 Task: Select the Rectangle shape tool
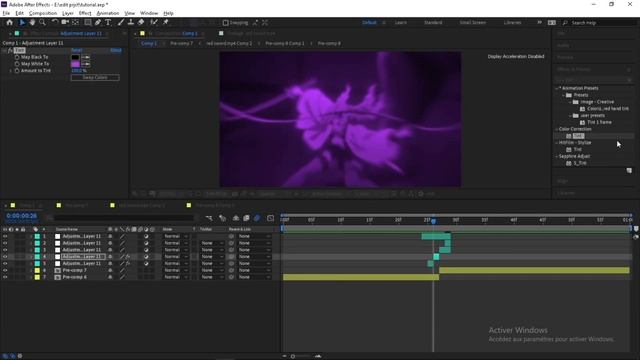[x=88, y=22]
